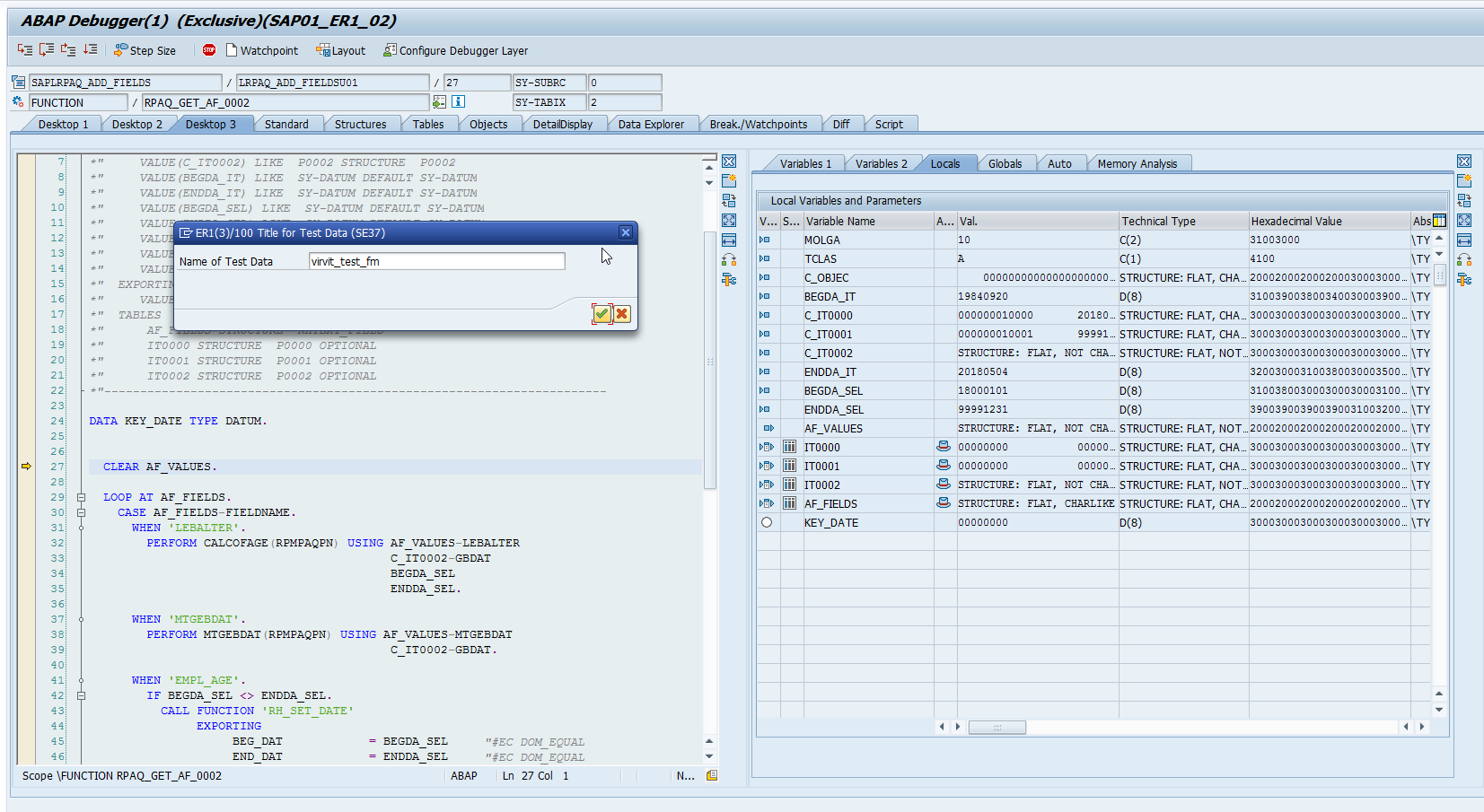Collapse the IF BEGDA_SEL code block
The width and height of the screenshot is (1484, 812).
(81, 695)
